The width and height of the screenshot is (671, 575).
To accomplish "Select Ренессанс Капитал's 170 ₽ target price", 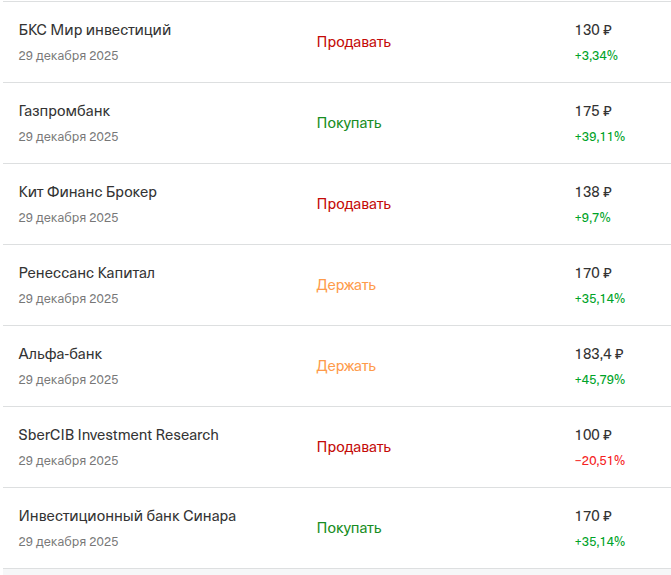I will point(593,273).
